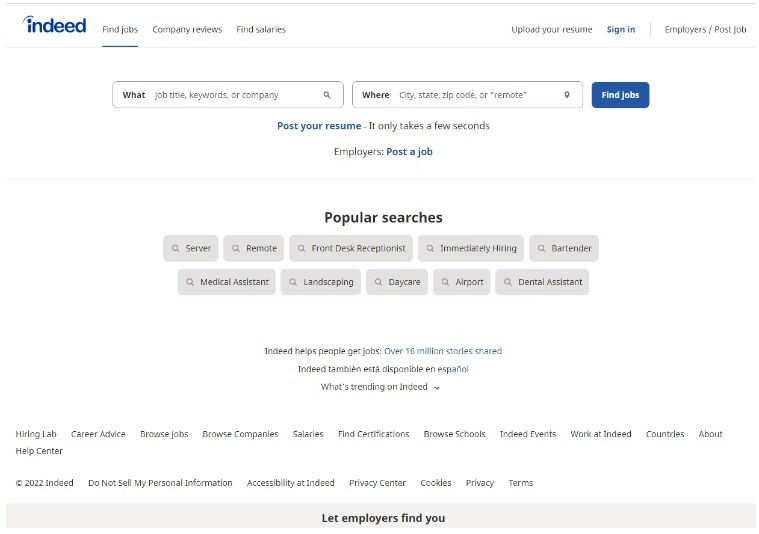Viewport: 759px width, 534px height.
Task: Click the Post your resume link
Action: click(x=319, y=126)
